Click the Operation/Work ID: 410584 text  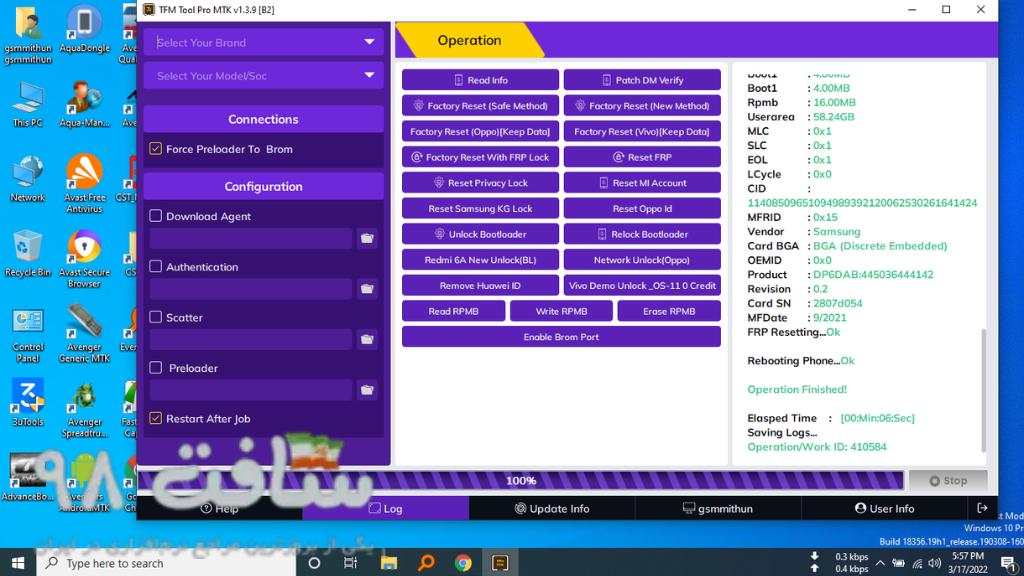click(817, 447)
